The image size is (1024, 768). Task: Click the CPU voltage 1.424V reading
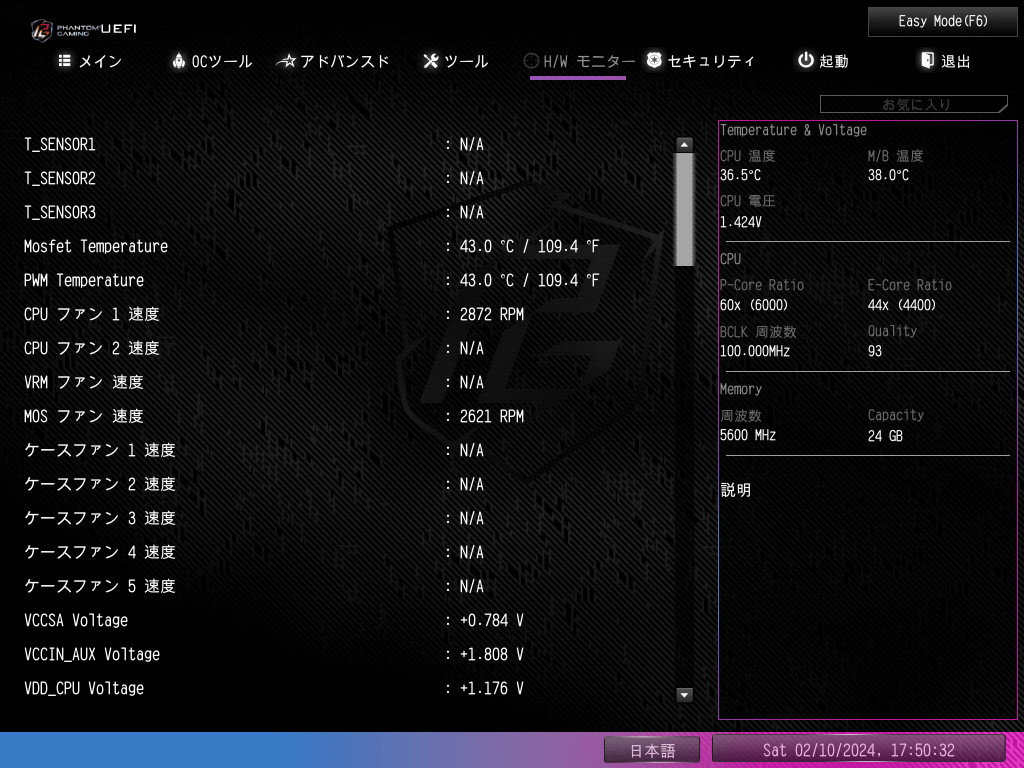[x=741, y=222]
